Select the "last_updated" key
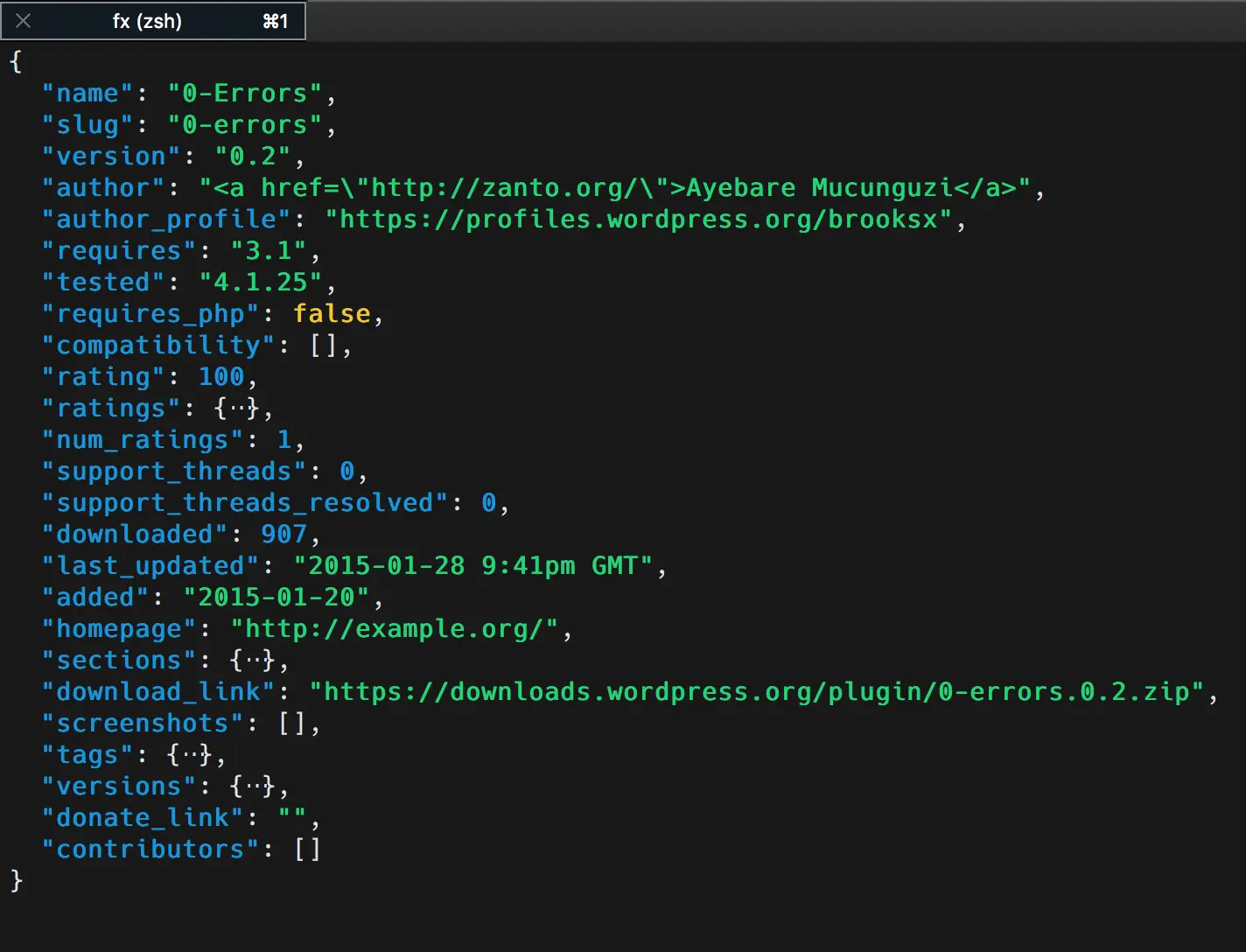The height and width of the screenshot is (952, 1246). pos(150,566)
